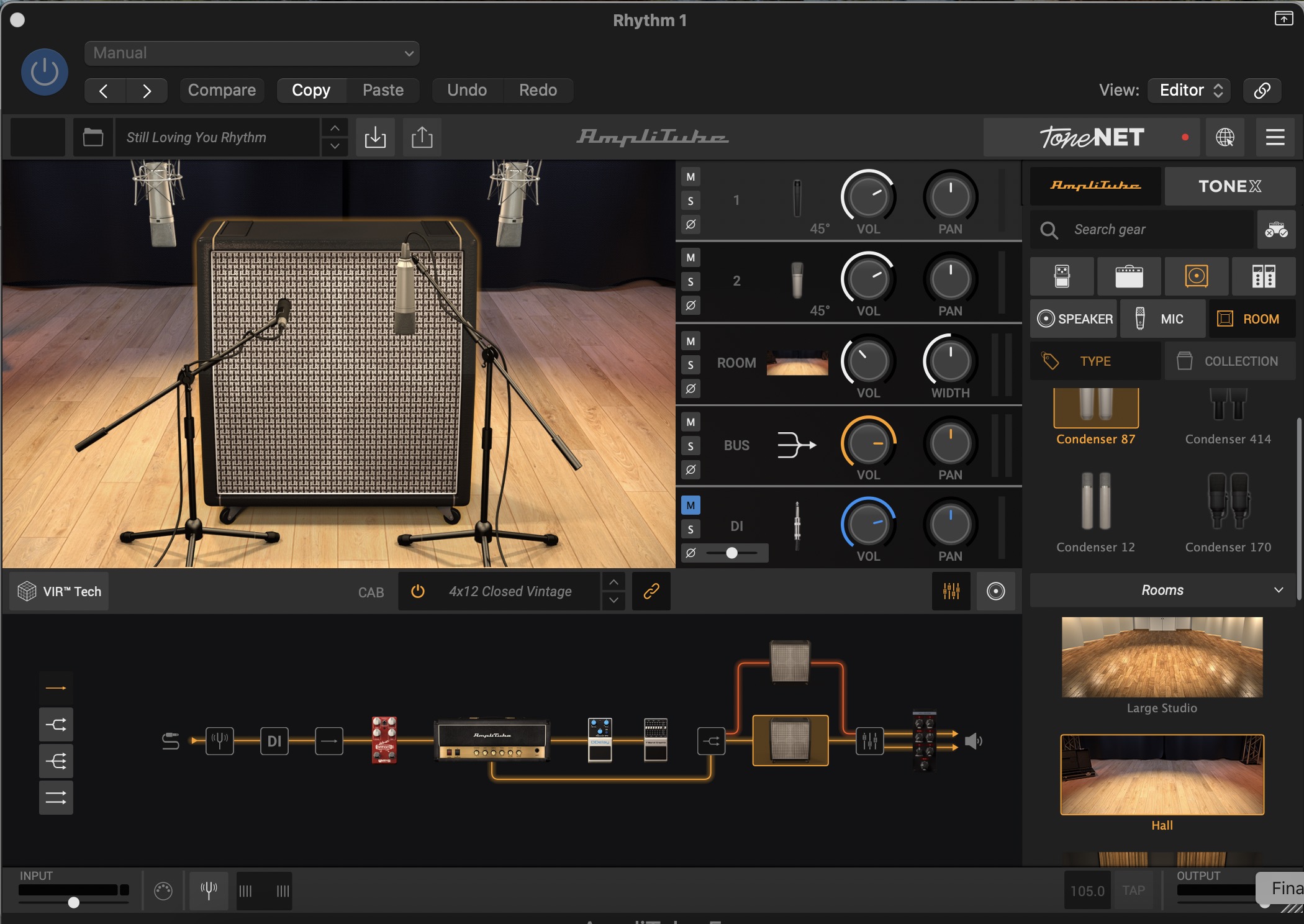Click the custom shop cart icon beside search
This screenshot has width=1304, height=924.
click(x=1276, y=230)
